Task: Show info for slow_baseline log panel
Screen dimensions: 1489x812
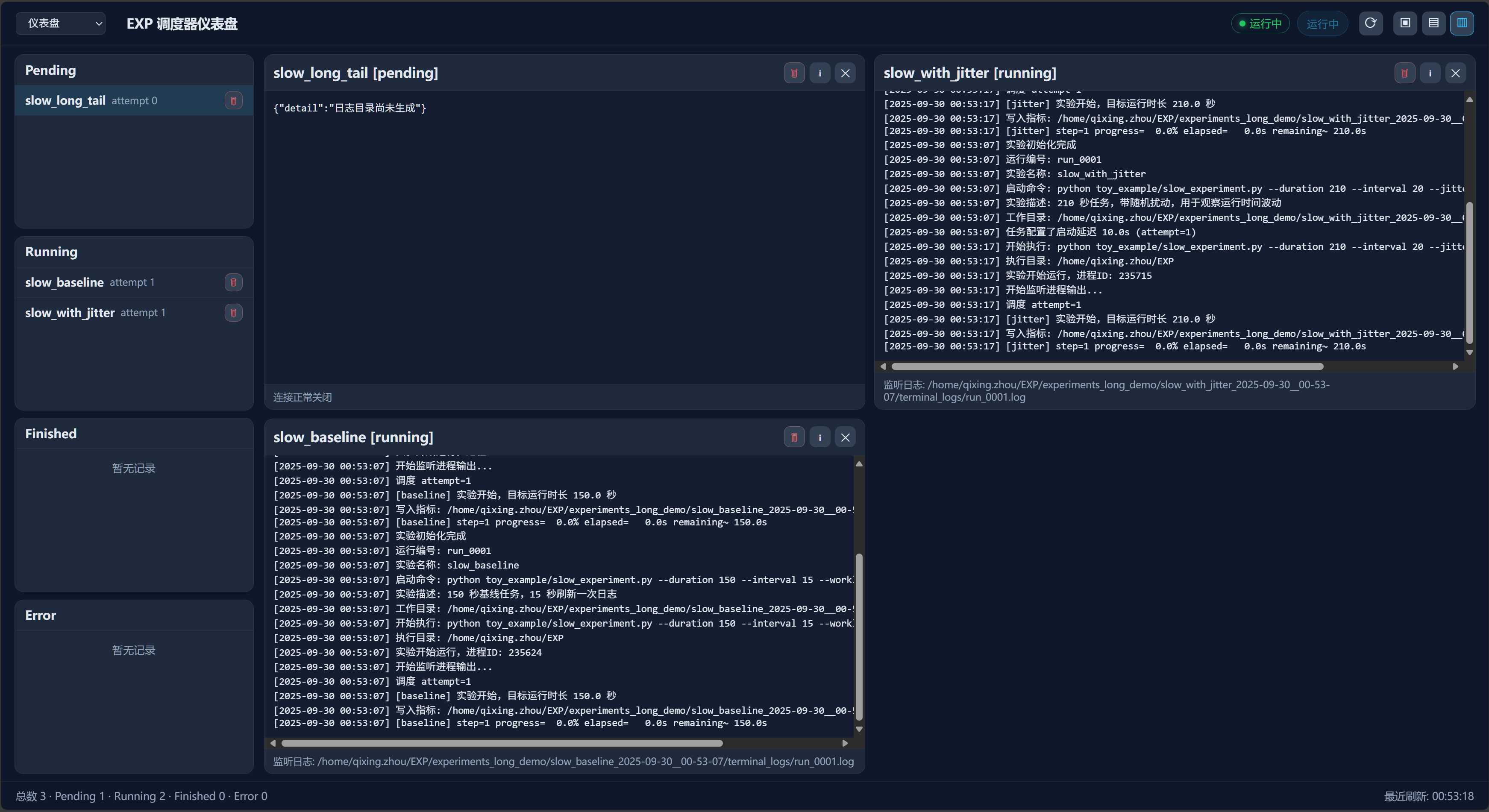Action: pyautogui.click(x=819, y=437)
